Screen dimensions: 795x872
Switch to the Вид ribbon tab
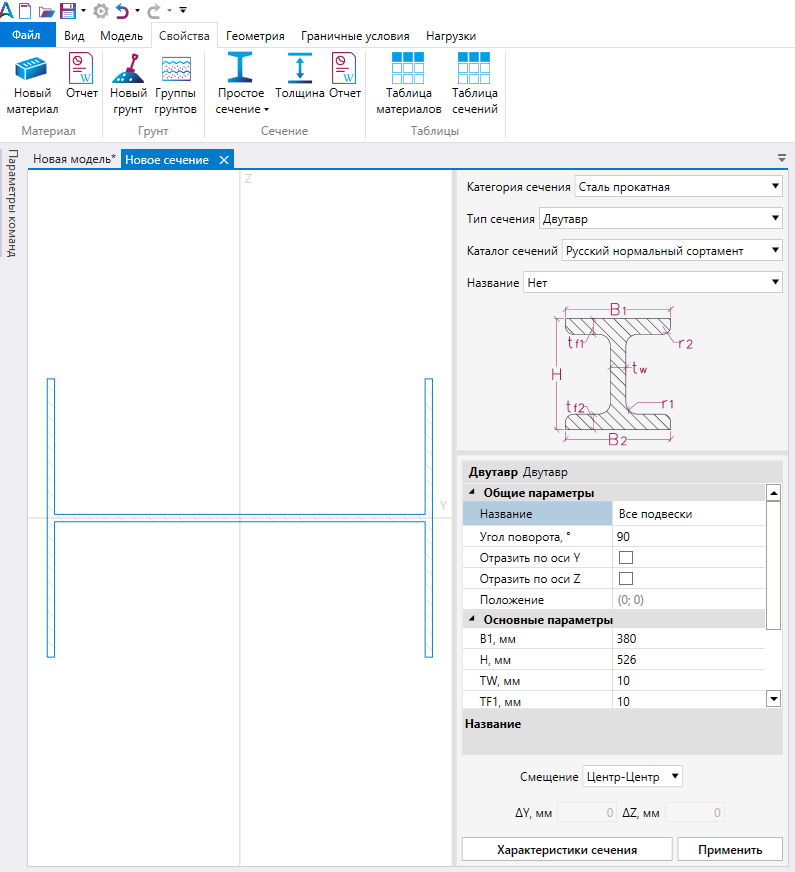[x=74, y=36]
